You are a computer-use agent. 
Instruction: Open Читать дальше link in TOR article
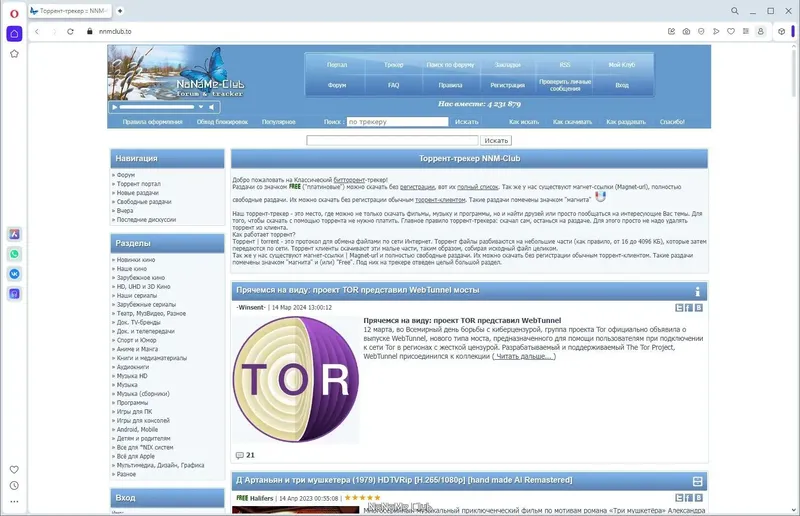523,356
